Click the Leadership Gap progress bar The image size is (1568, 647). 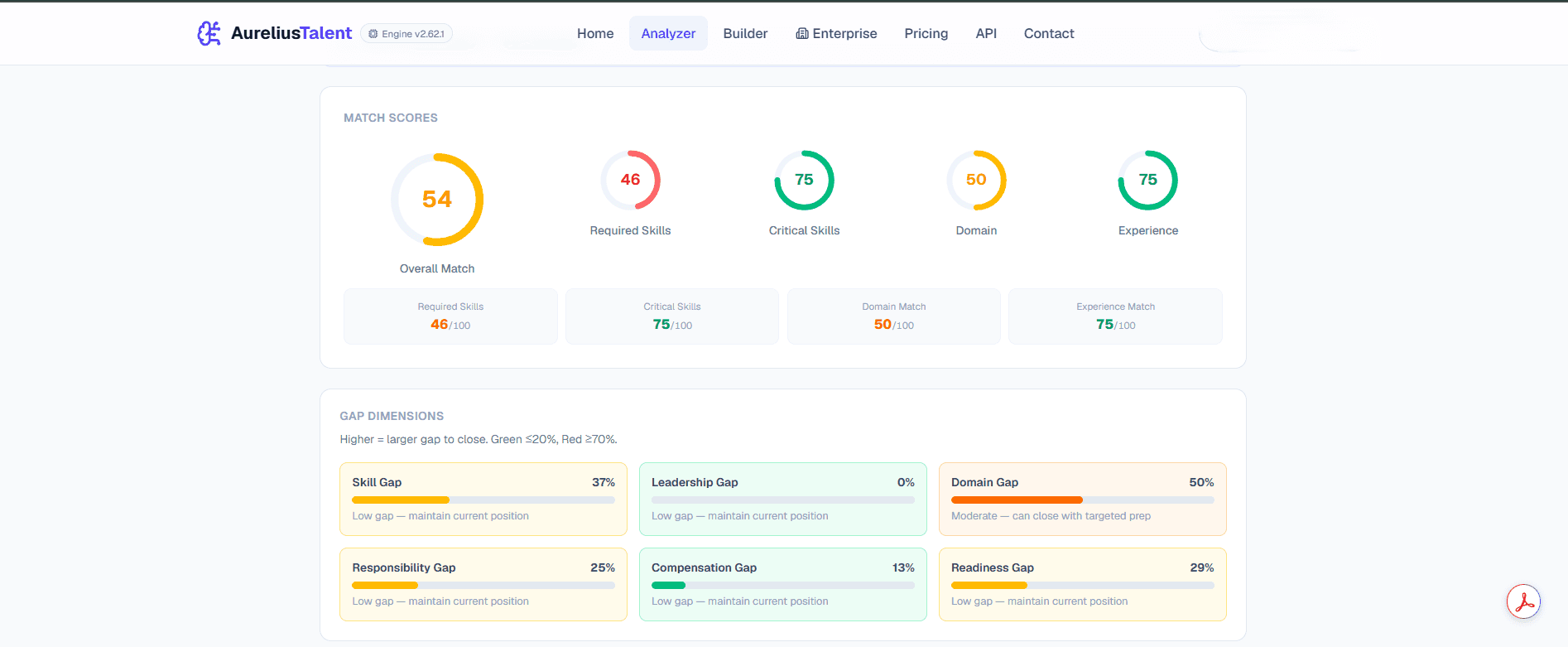click(783, 500)
